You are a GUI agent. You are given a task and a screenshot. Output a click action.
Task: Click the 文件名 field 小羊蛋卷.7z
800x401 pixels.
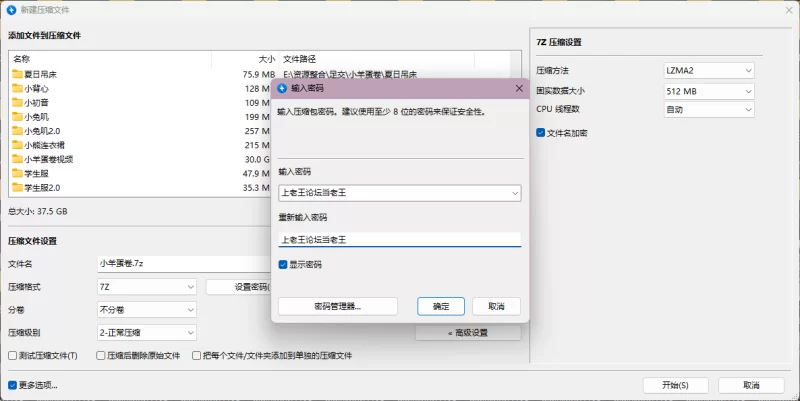[185, 264]
